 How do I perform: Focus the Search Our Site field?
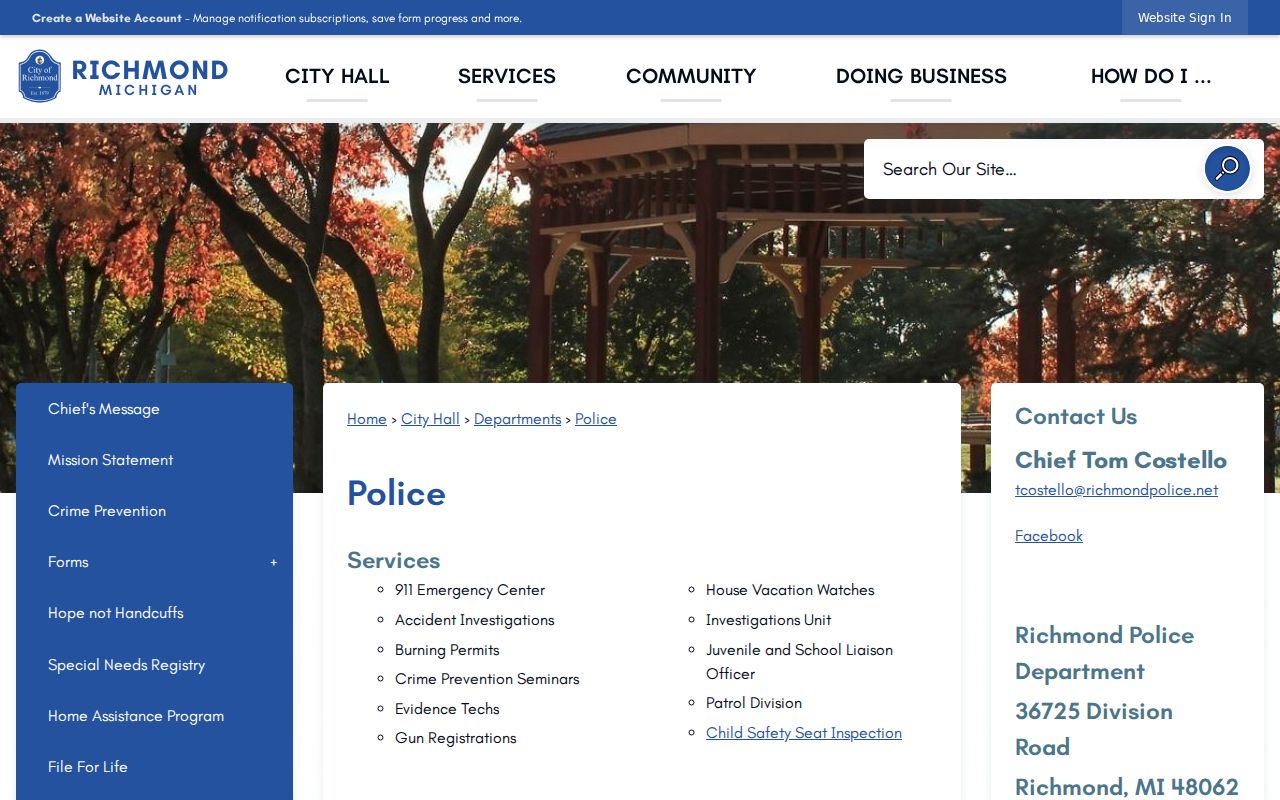tap(1035, 169)
